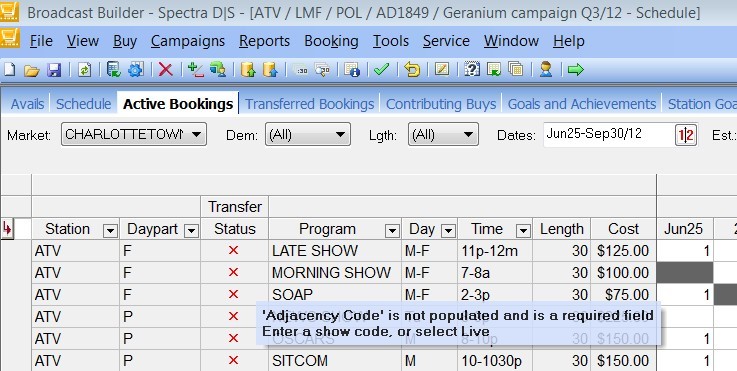Click the Dates field Jun25-Sep30/12
The image size is (737, 371).
point(609,135)
